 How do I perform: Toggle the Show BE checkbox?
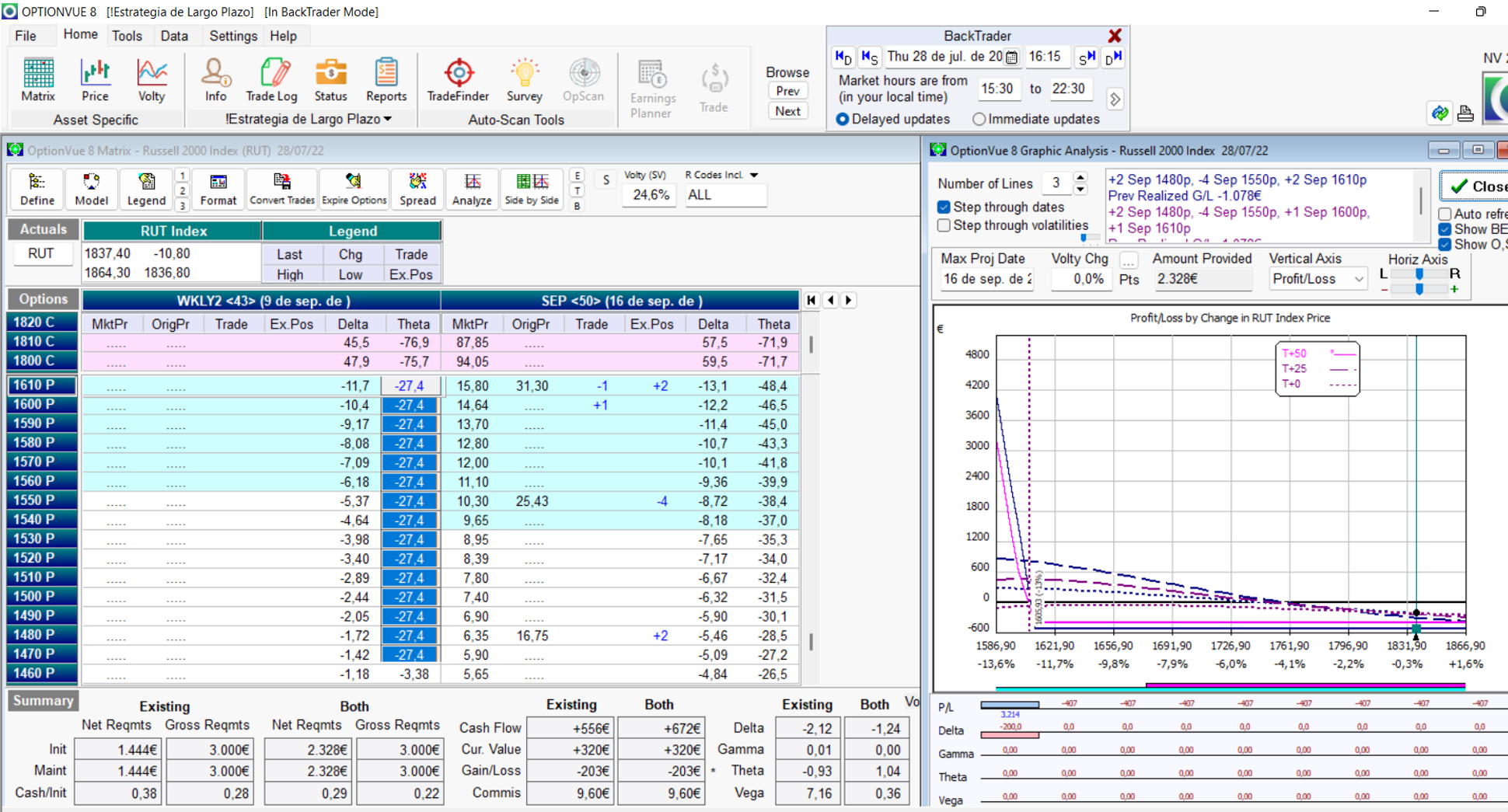pyautogui.click(x=1445, y=229)
